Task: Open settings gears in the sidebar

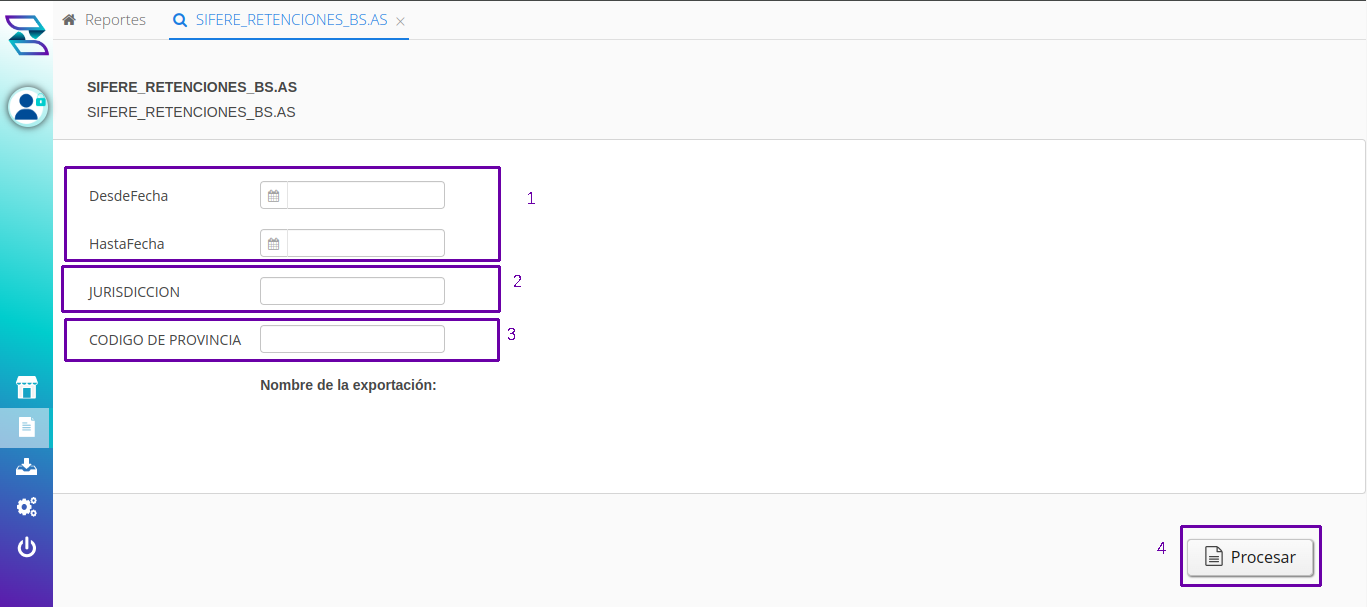Action: tap(27, 507)
